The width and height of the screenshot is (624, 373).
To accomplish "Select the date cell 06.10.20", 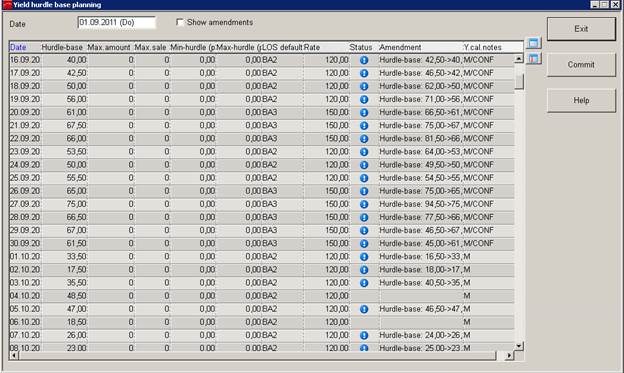I will [x=25, y=322].
